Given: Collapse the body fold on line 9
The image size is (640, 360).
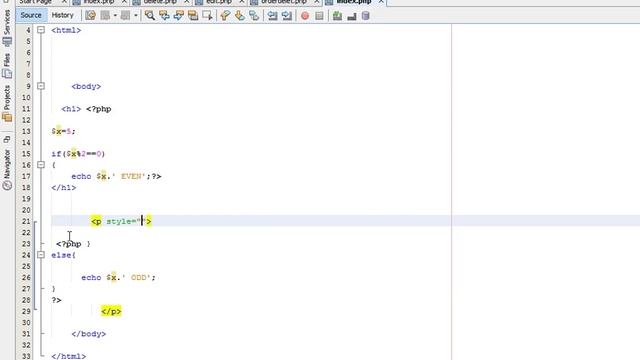Looking at the screenshot, I should [41, 86].
